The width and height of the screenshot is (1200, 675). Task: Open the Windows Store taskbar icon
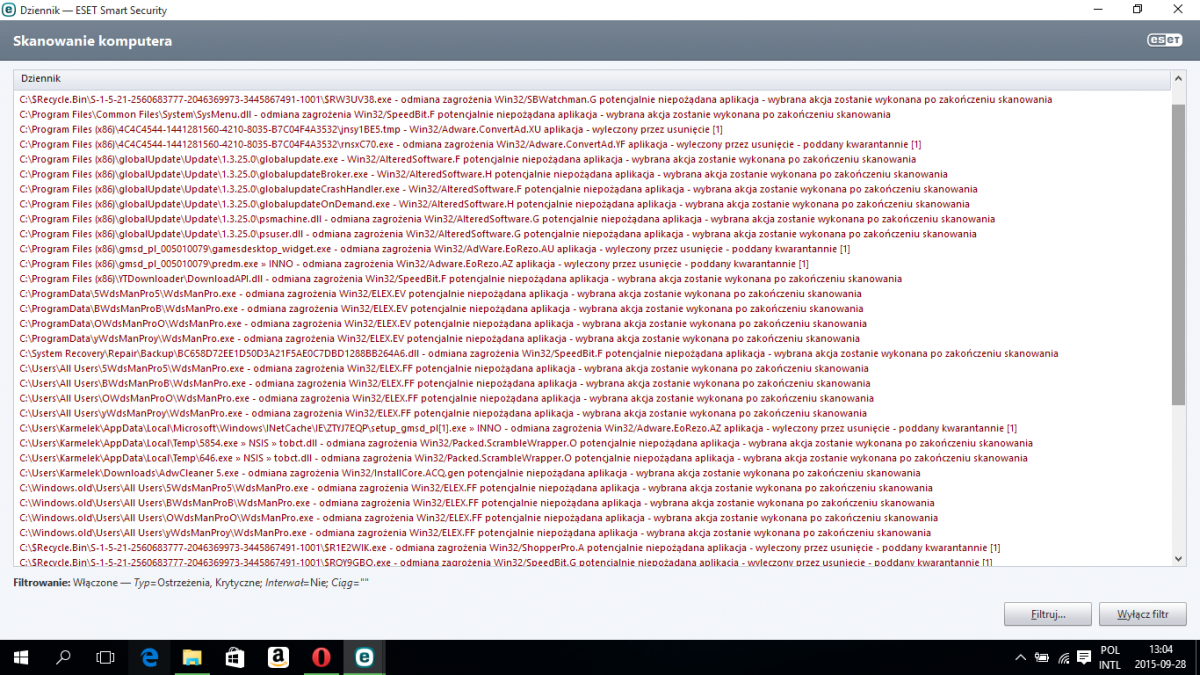click(235, 657)
